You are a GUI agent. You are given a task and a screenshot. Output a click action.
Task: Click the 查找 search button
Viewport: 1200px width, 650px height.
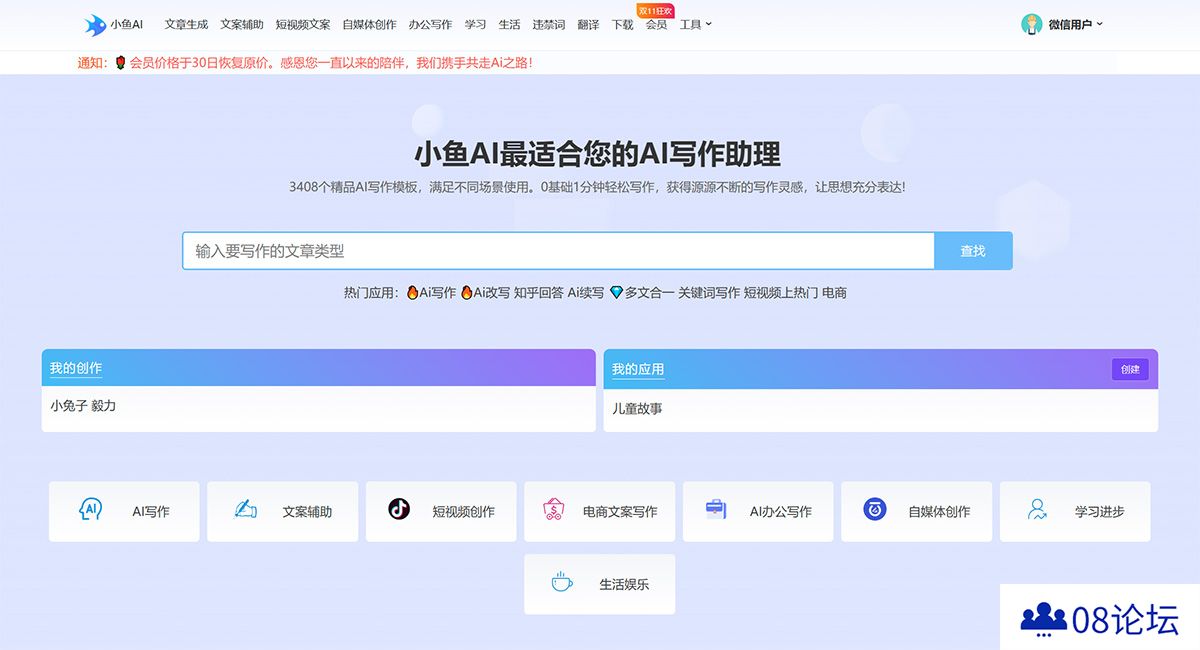coord(973,251)
